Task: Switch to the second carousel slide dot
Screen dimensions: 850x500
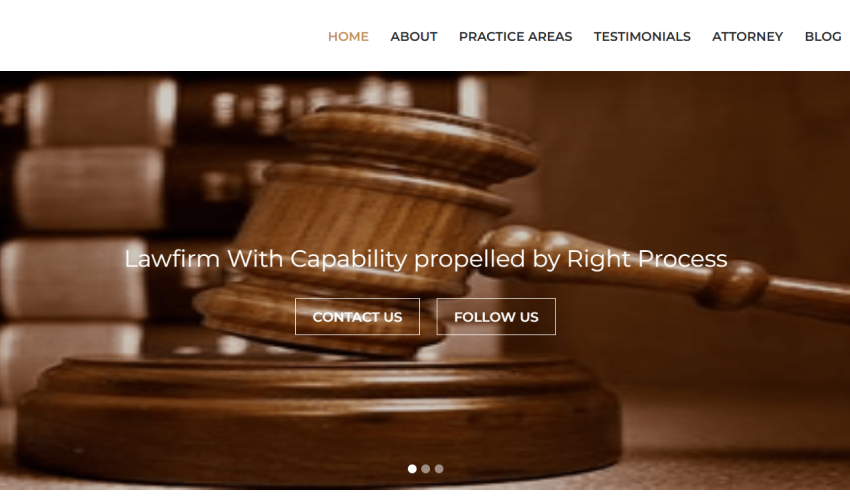Action: click(x=426, y=469)
